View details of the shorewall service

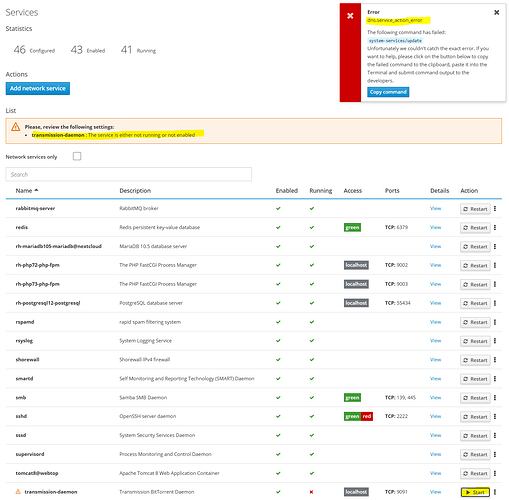(435, 360)
